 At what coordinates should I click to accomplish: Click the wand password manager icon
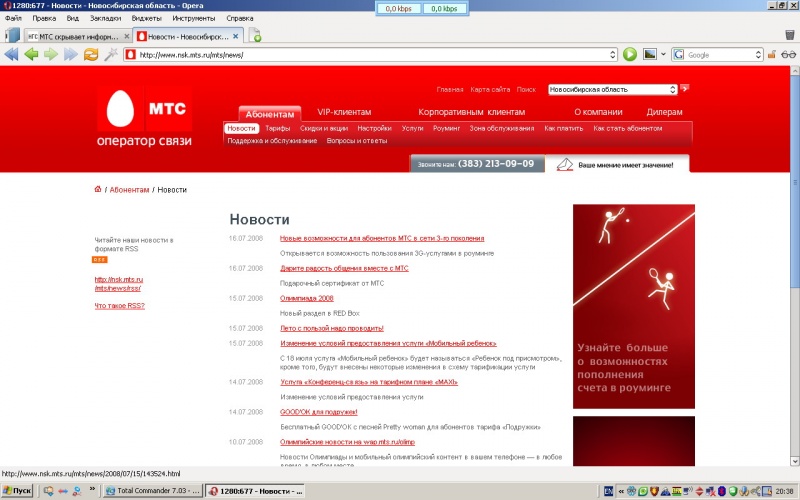(x=111, y=54)
